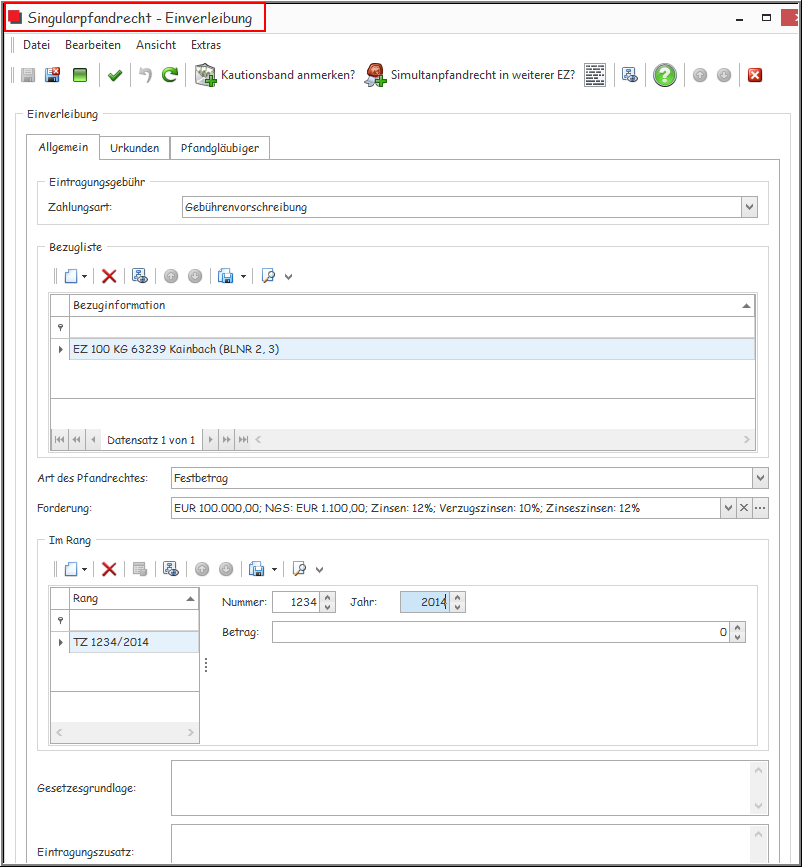Click the green refresh arrow icon
This screenshot has height=867, width=802.
click(170, 75)
